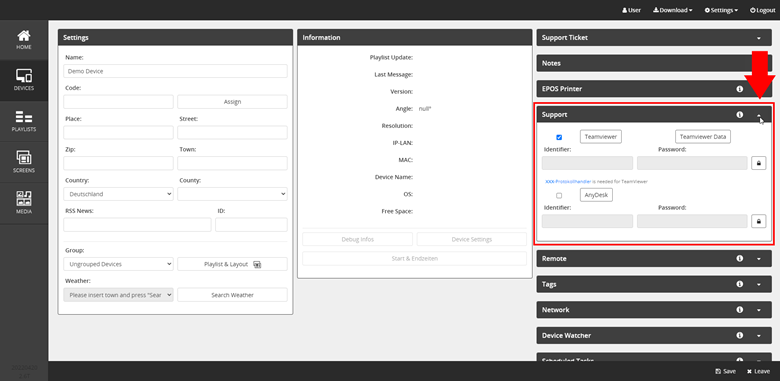Screen dimensions: 780x381
Task: Click the TeamViewer password lock icon
Action: coord(758,163)
